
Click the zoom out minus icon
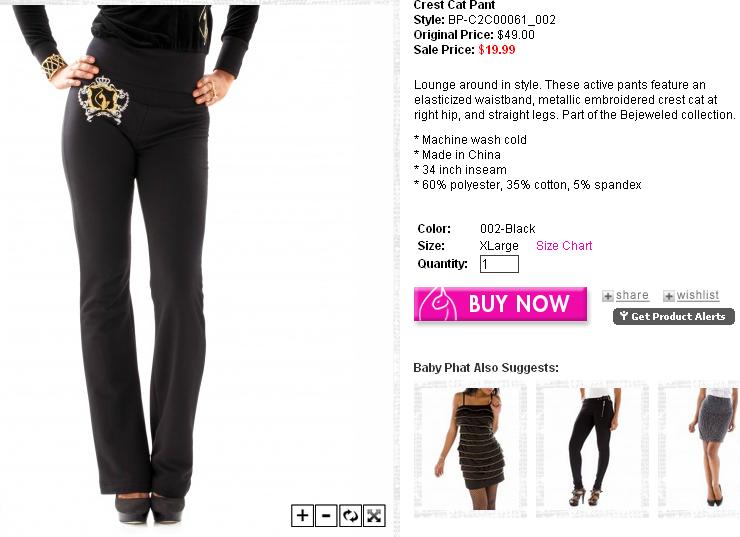click(326, 515)
